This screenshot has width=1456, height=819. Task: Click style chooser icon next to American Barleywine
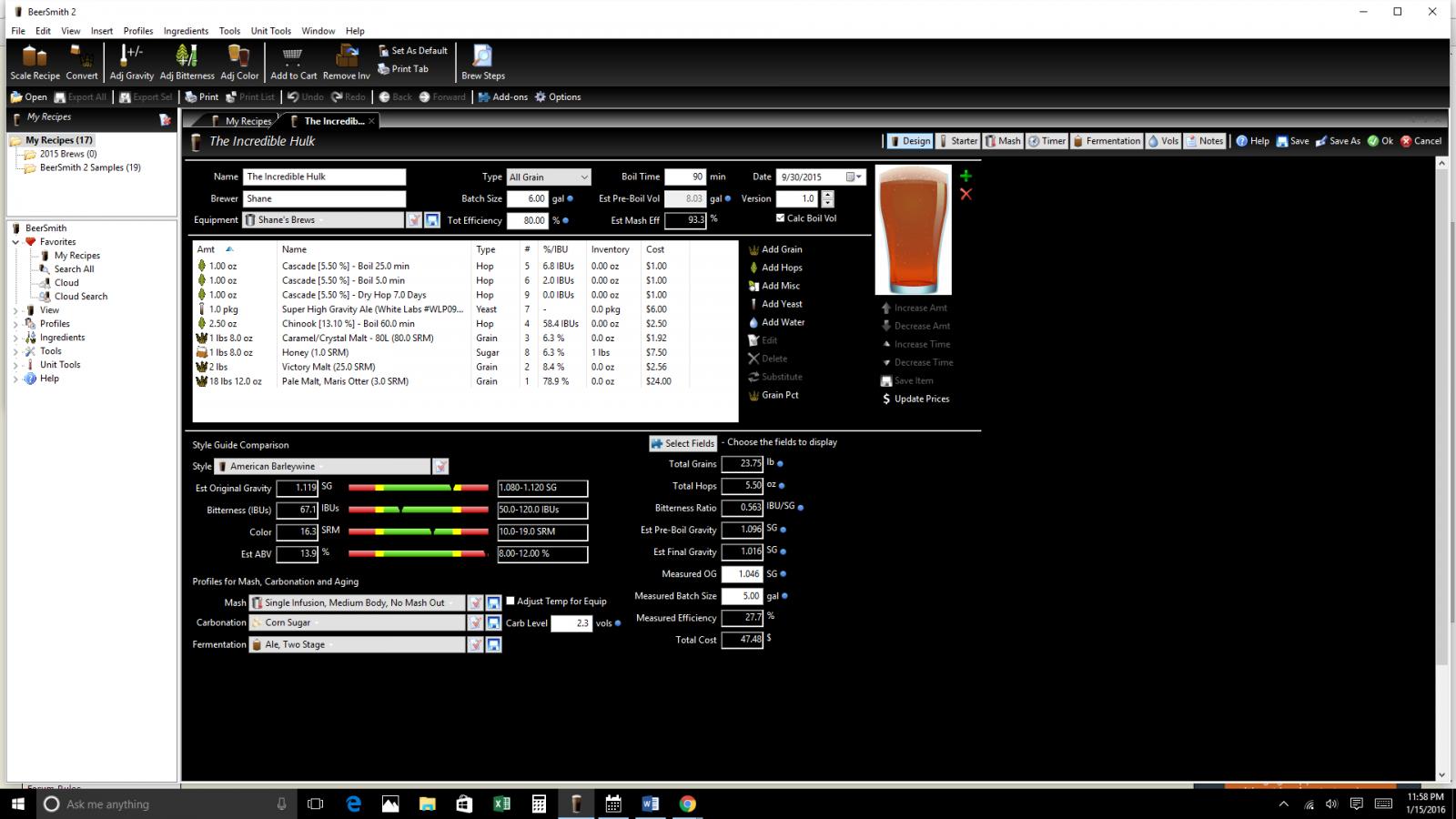click(440, 466)
